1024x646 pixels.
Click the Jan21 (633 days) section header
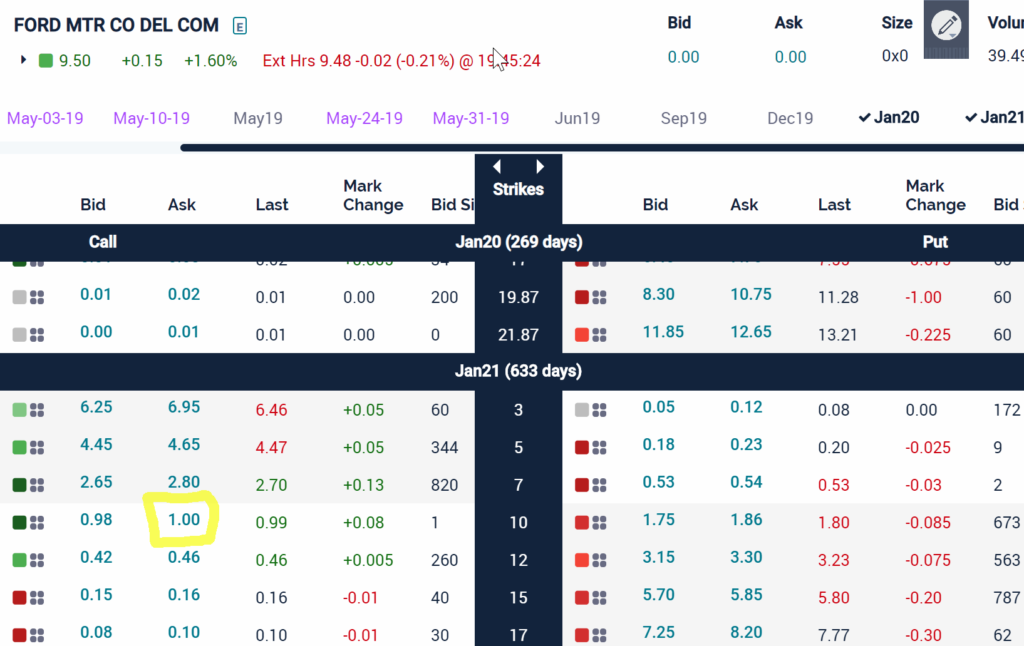[x=518, y=371]
